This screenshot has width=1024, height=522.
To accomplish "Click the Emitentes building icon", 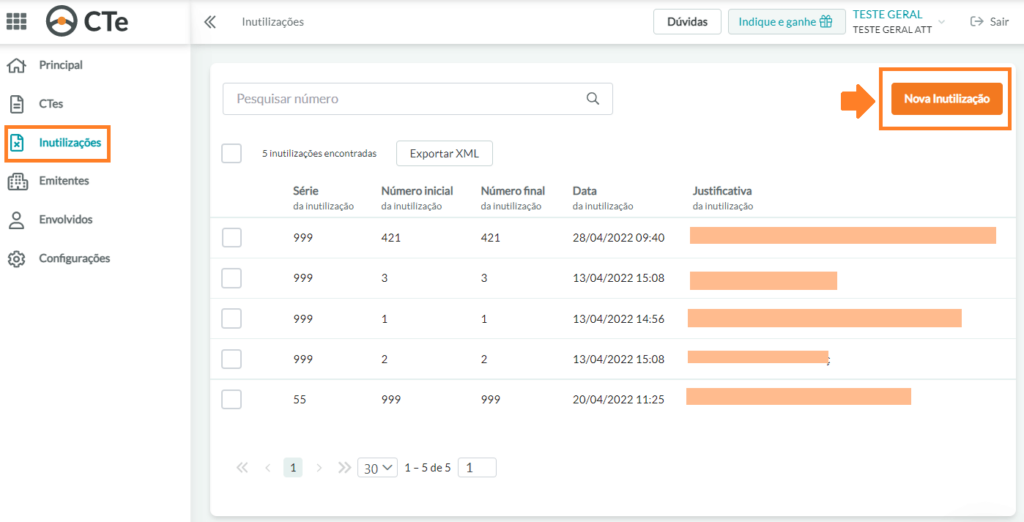I will tap(17, 182).
